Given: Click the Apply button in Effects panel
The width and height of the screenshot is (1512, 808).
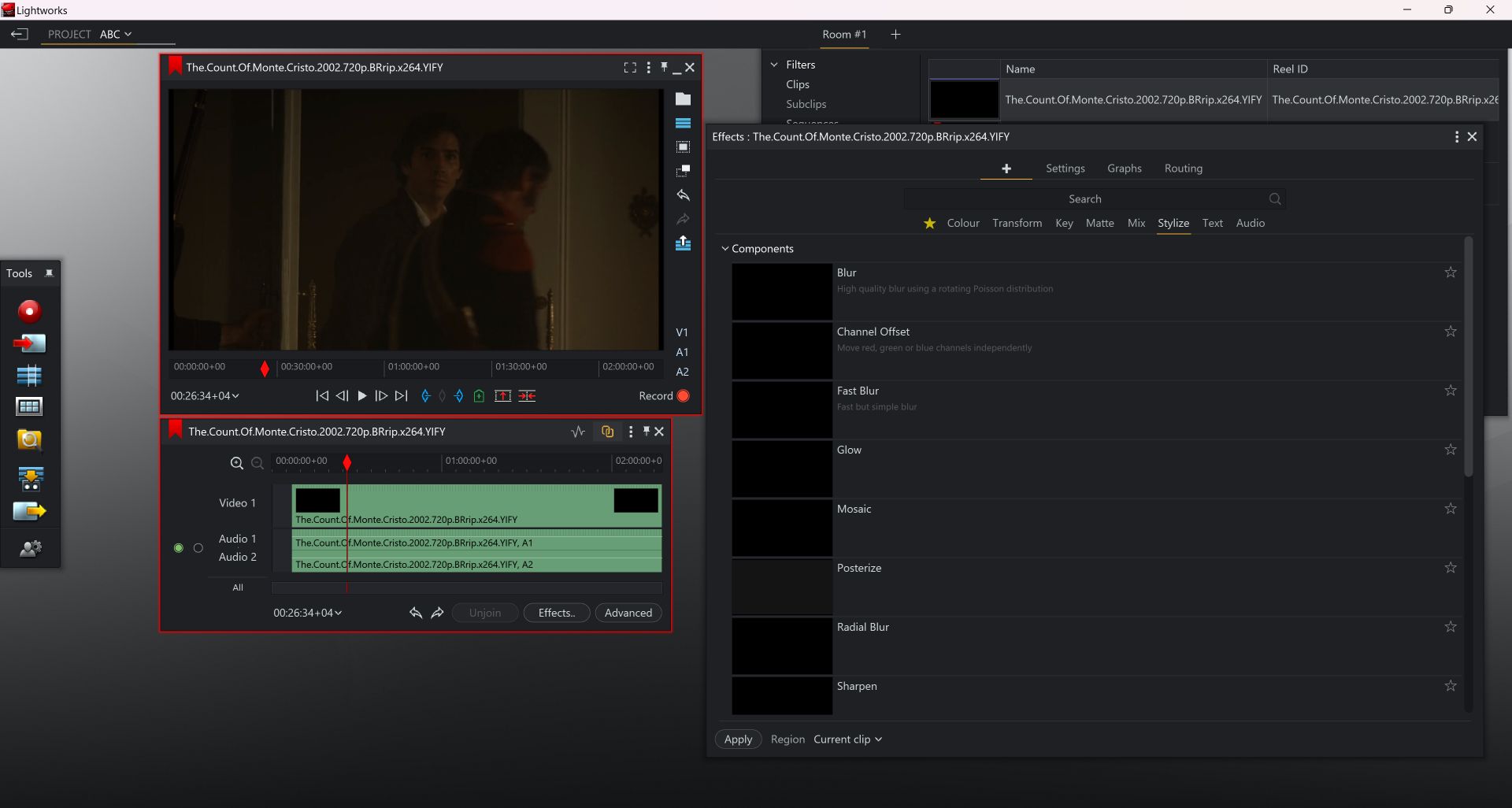Looking at the screenshot, I should 738,739.
